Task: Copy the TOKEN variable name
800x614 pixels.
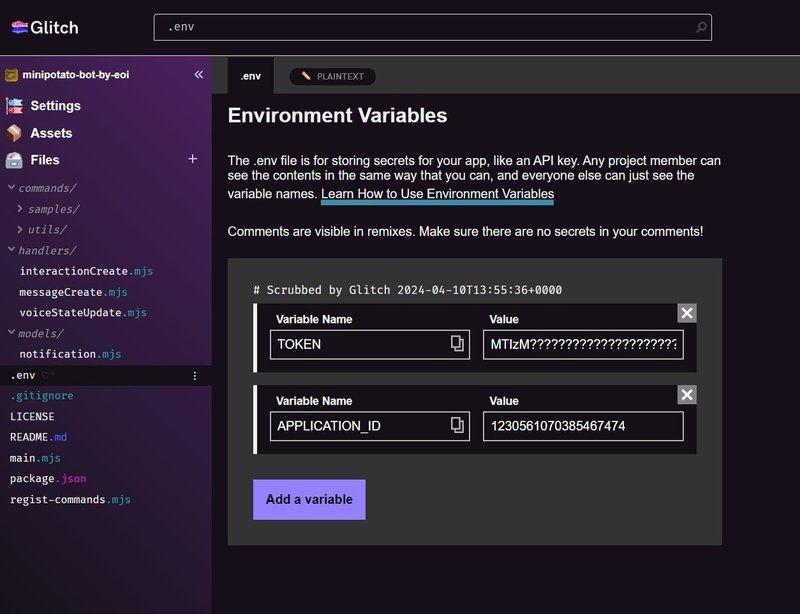Action: click(457, 343)
